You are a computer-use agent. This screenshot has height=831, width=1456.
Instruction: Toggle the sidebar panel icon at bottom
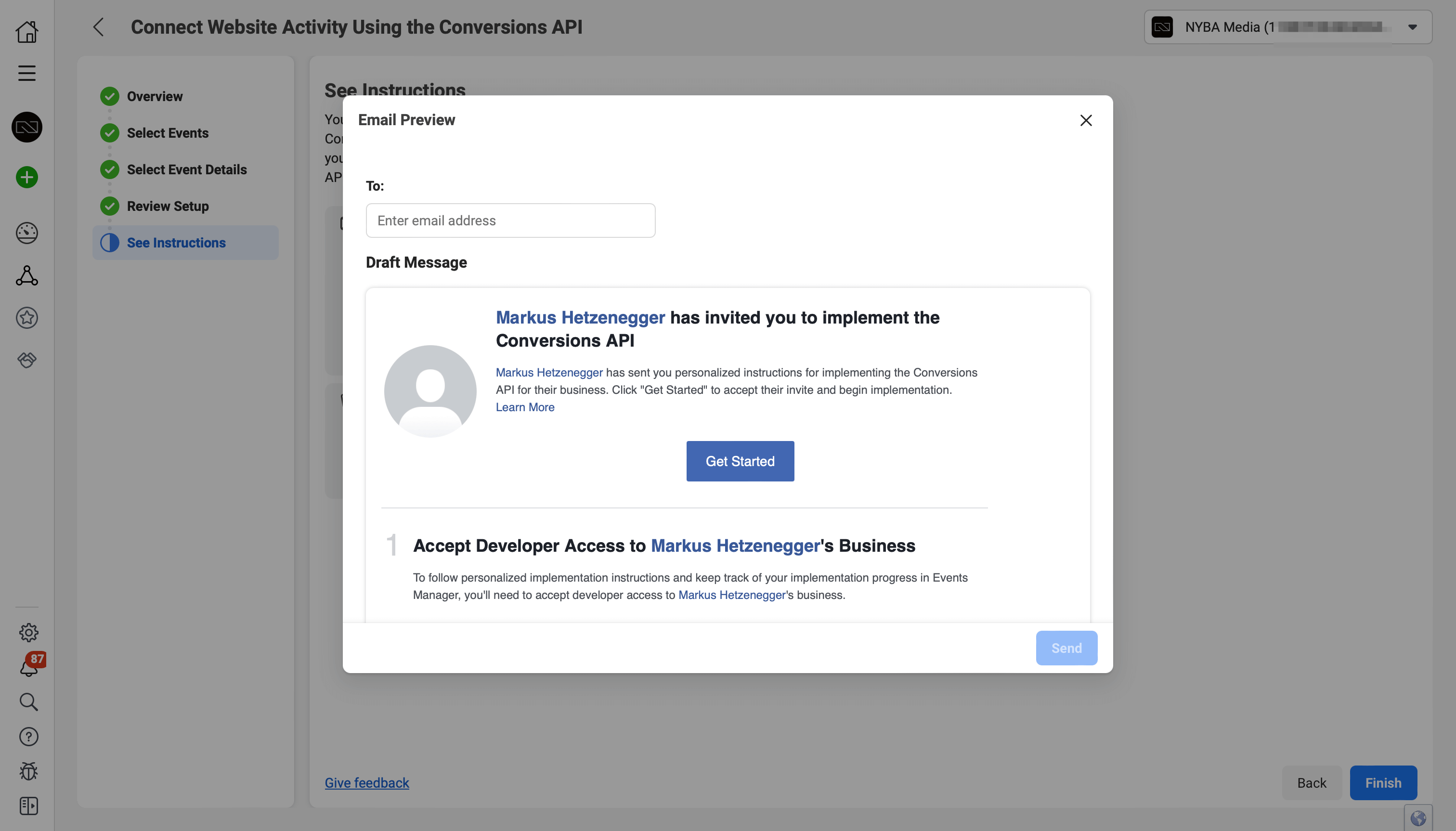point(28,806)
